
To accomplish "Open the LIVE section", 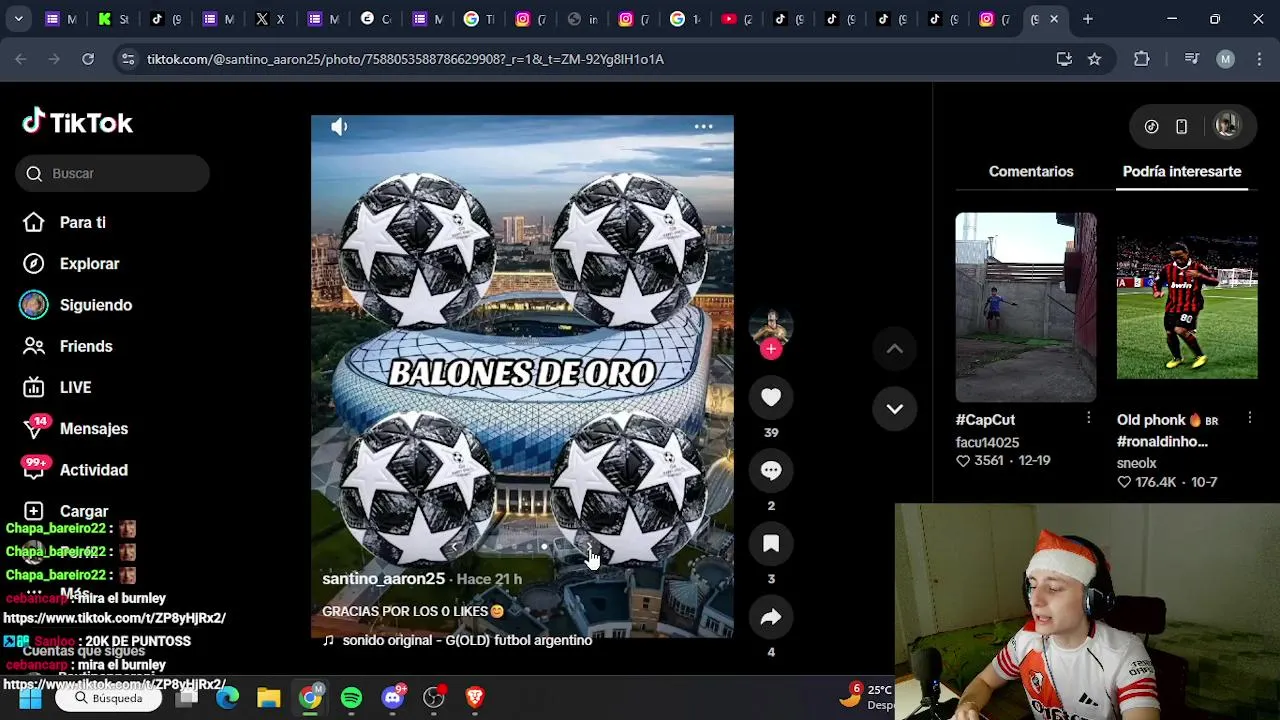I will click(75, 387).
